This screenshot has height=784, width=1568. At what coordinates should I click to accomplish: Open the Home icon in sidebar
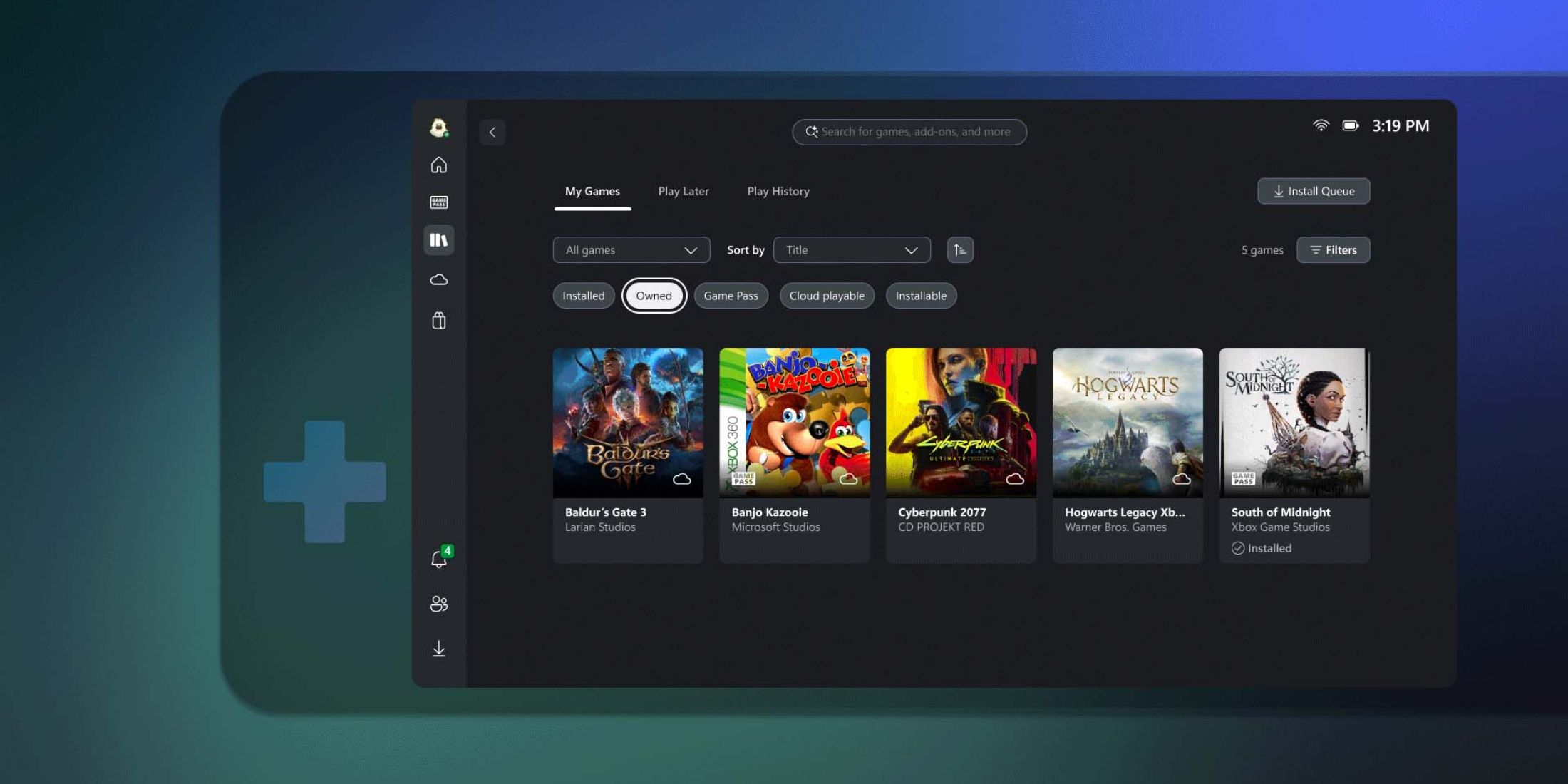pyautogui.click(x=439, y=165)
